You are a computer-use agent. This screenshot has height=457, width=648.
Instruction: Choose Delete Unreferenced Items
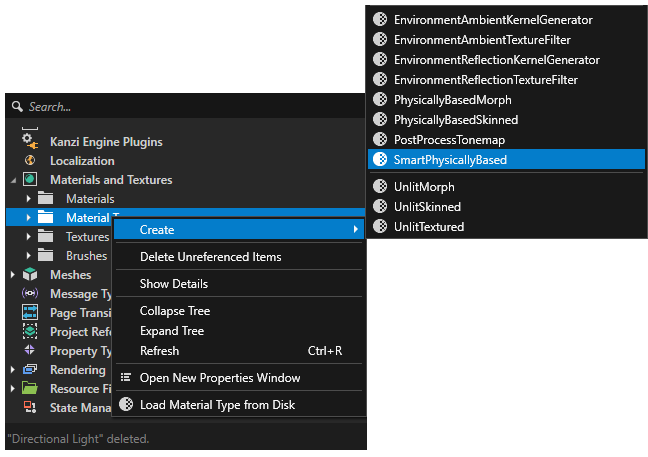(x=210, y=257)
